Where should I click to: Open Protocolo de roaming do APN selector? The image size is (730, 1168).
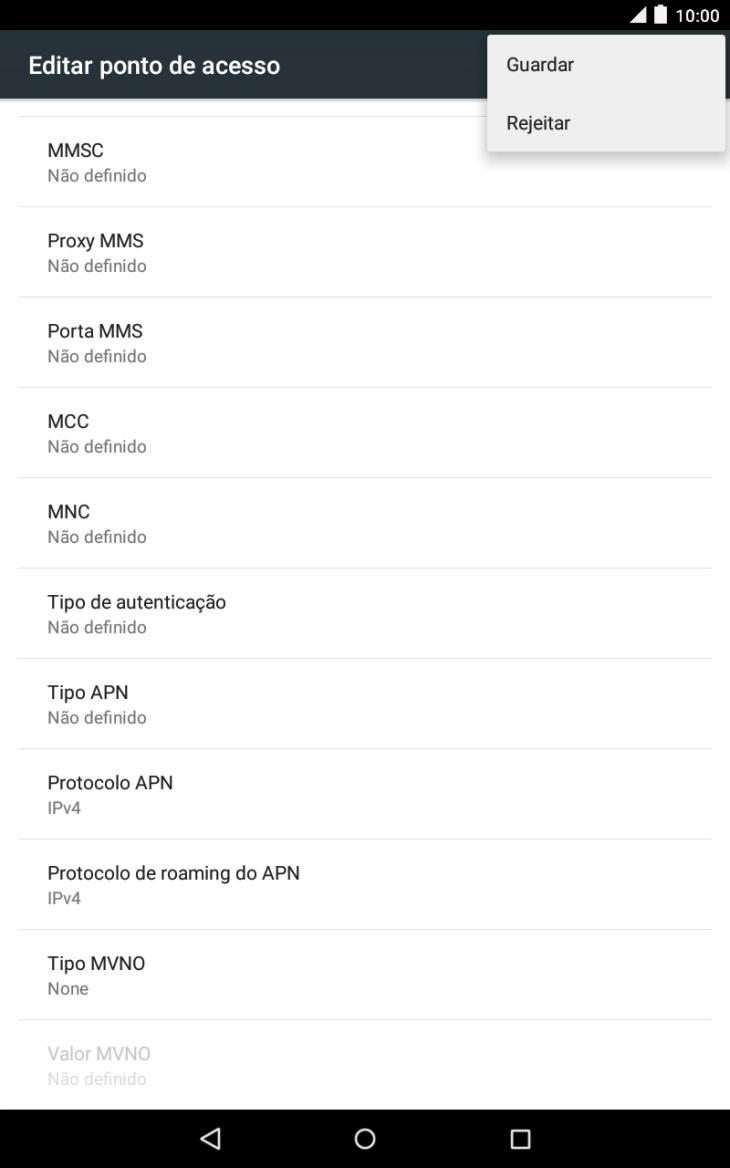(365, 884)
